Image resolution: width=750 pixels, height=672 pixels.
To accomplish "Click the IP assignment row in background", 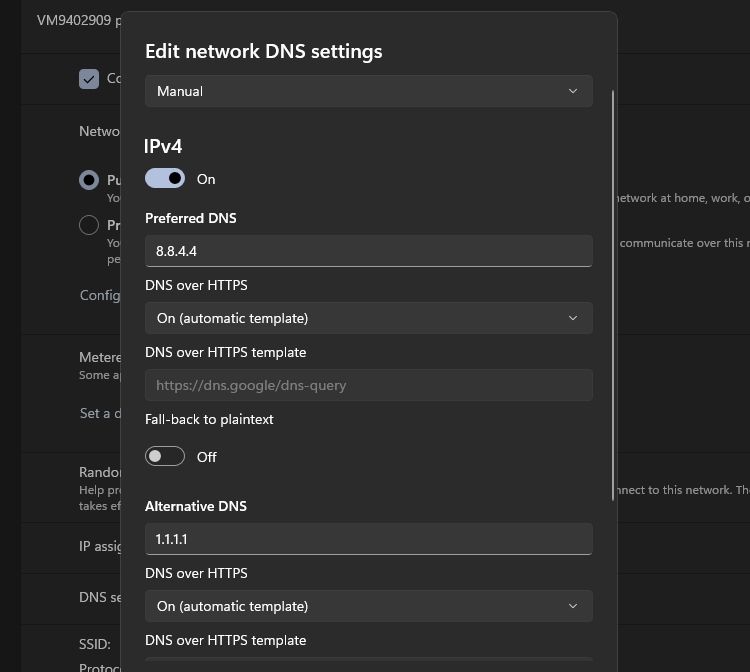I will [99, 547].
